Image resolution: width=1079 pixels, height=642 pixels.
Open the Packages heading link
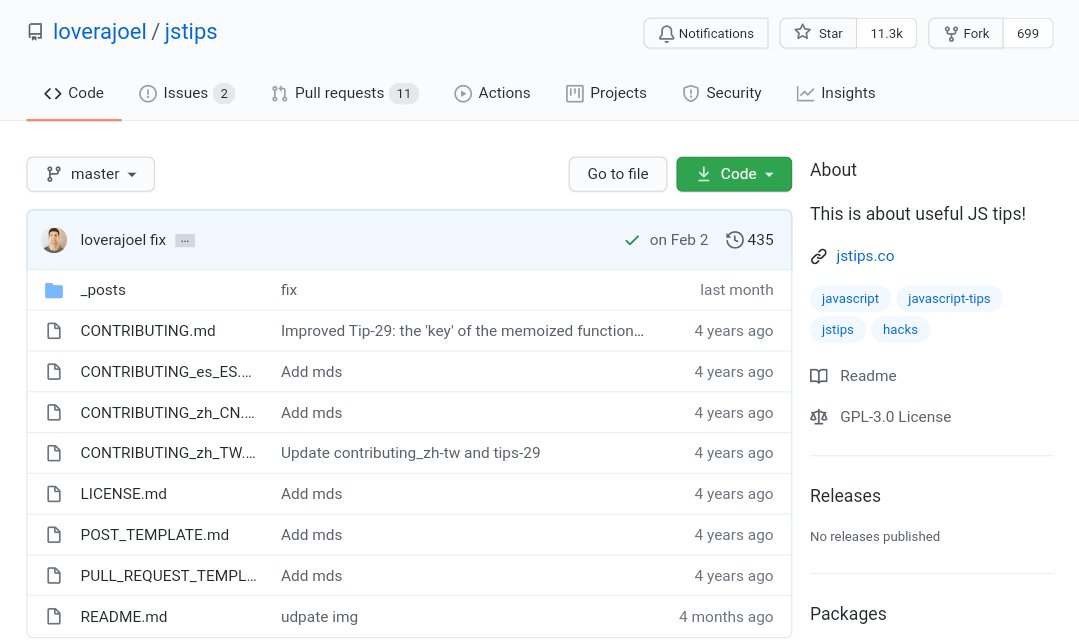click(848, 614)
